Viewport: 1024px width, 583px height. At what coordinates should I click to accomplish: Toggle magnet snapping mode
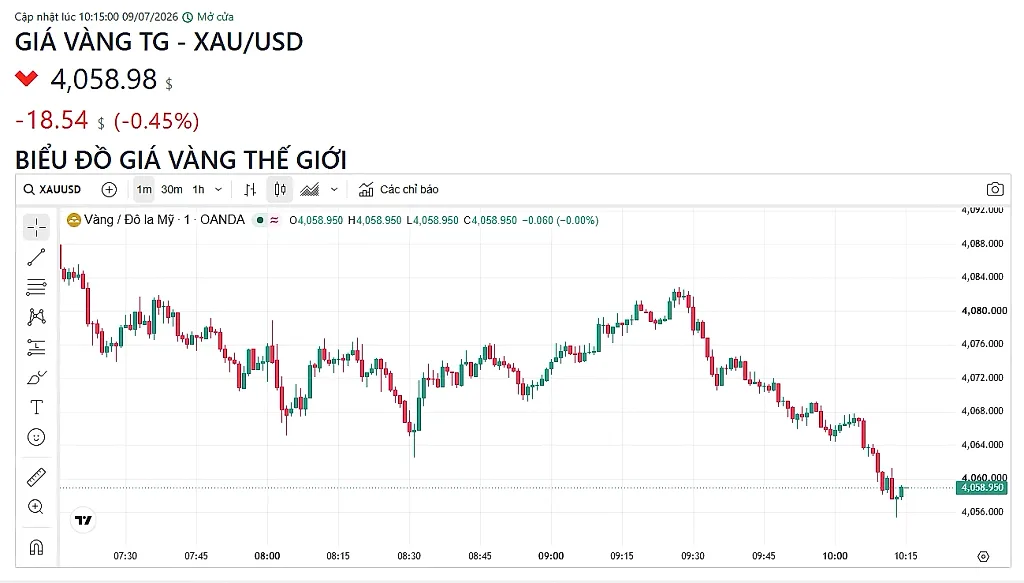(37, 547)
